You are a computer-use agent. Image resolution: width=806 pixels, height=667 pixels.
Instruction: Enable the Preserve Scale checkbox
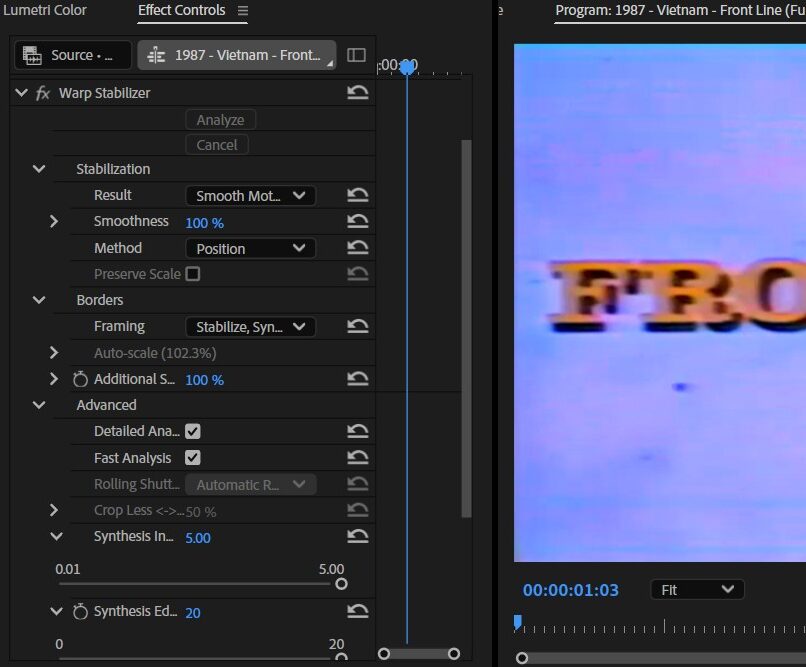[x=193, y=274]
